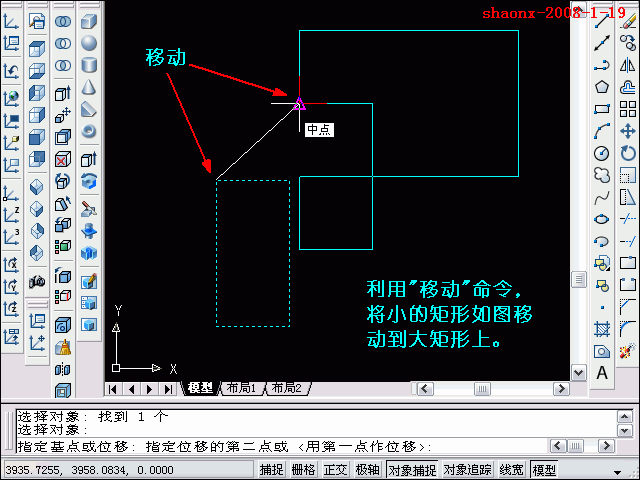
Task: Select the Rectangle draw tool
Action: [602, 109]
